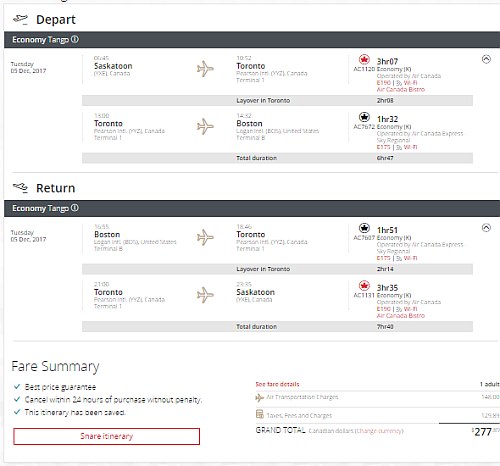Screen dimensions: 500x466
Task: Click the Wi-Fi link for flight AC7672
Action: (x=410, y=147)
